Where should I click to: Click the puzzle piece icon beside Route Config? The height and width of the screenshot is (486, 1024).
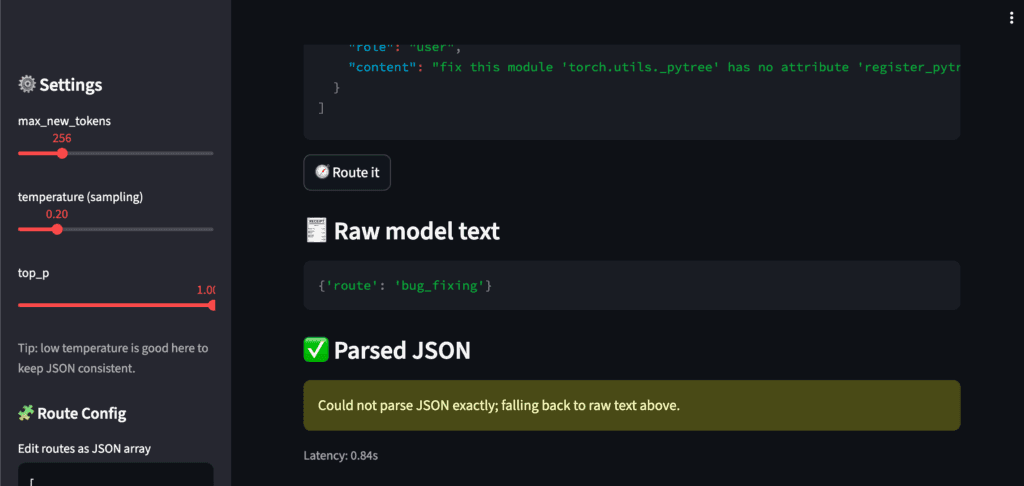click(x=27, y=413)
